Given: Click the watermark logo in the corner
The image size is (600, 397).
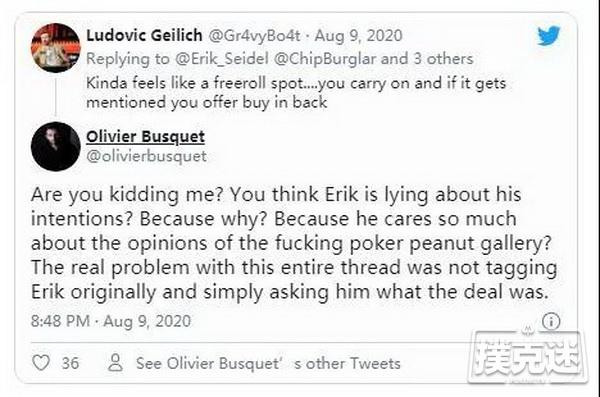Looking at the screenshot, I should coord(528,356).
